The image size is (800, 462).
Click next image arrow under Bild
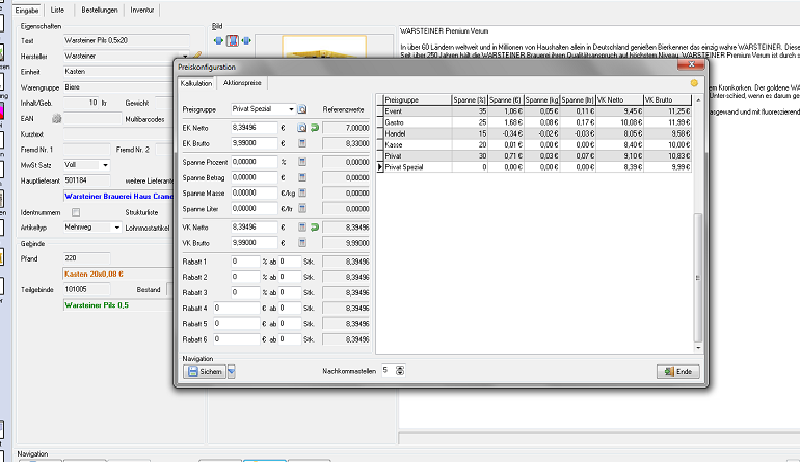pos(246,41)
